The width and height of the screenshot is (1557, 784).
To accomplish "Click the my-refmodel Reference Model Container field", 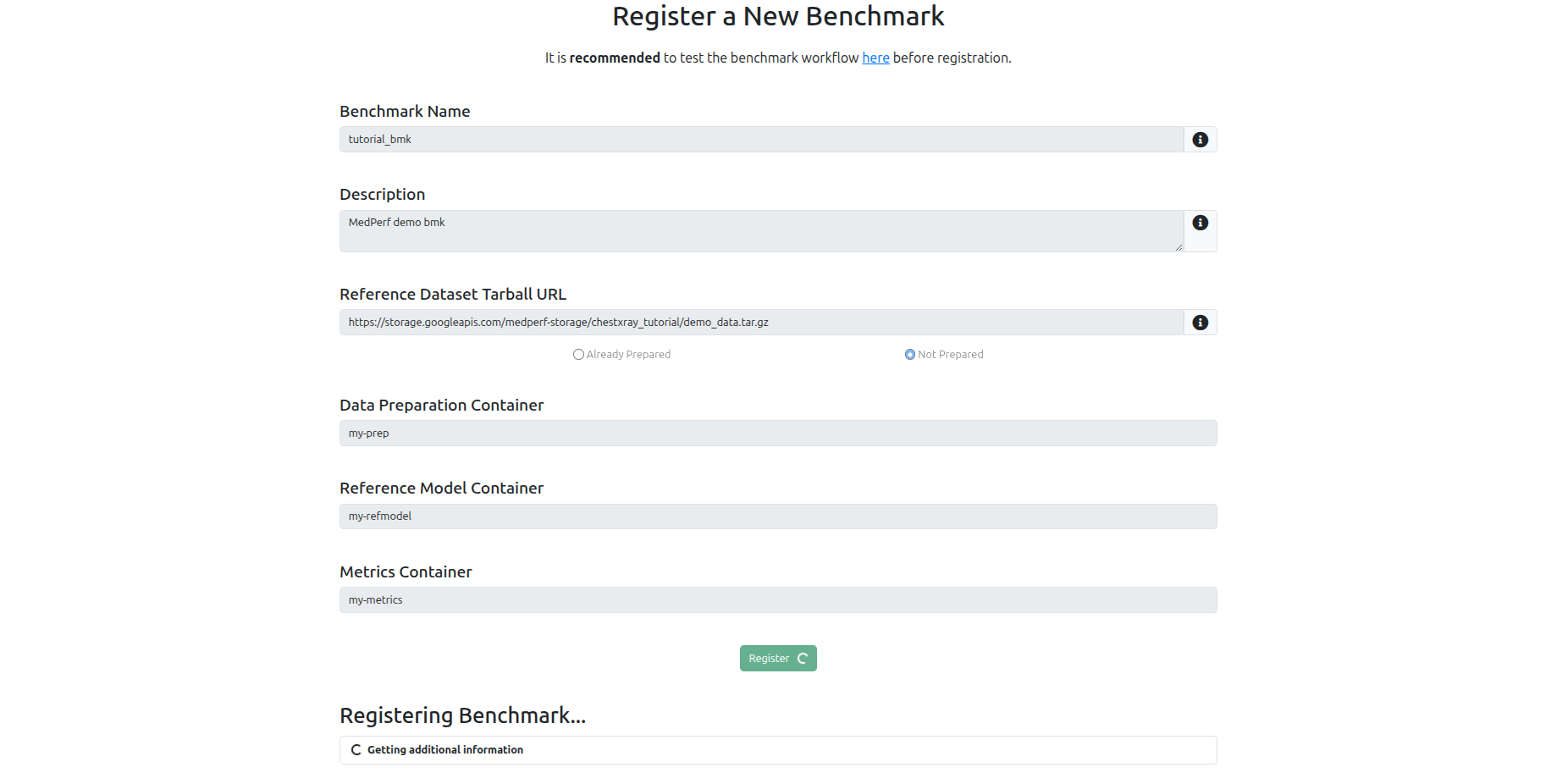I will point(777,516).
